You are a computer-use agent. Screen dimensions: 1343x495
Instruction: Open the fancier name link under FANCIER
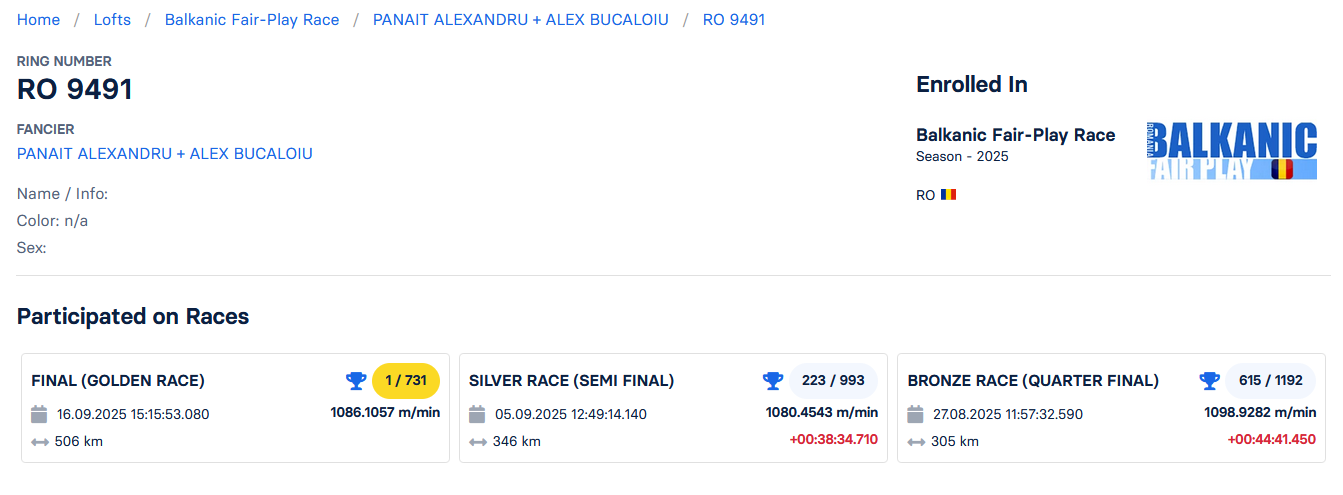(165, 154)
